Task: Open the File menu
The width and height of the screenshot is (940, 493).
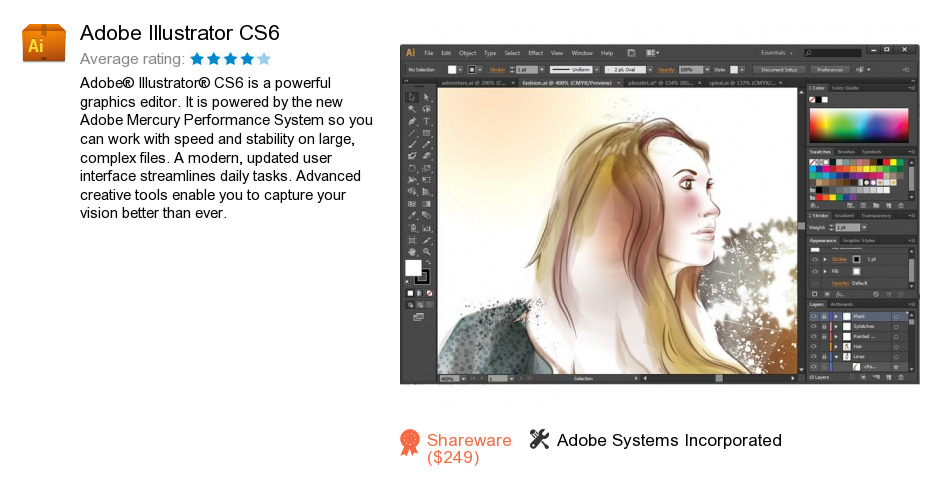Action: [x=429, y=53]
